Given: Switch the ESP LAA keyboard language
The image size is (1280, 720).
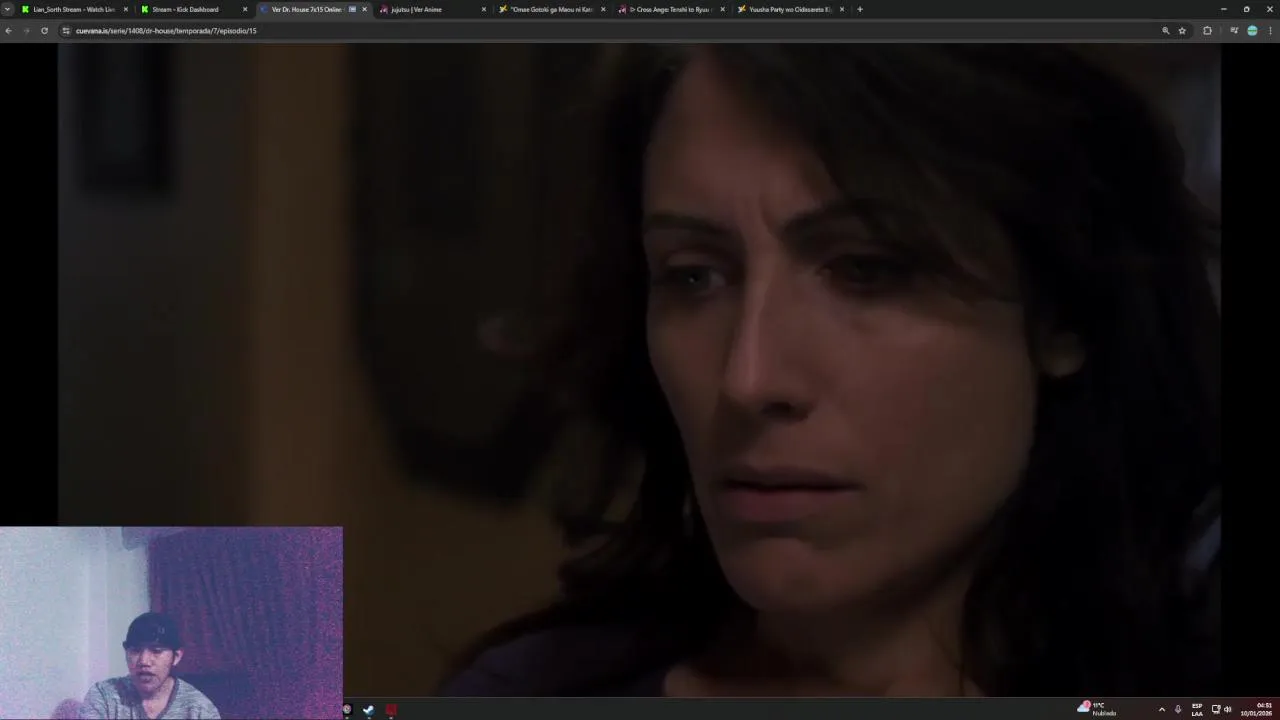Looking at the screenshot, I should tap(1197, 710).
